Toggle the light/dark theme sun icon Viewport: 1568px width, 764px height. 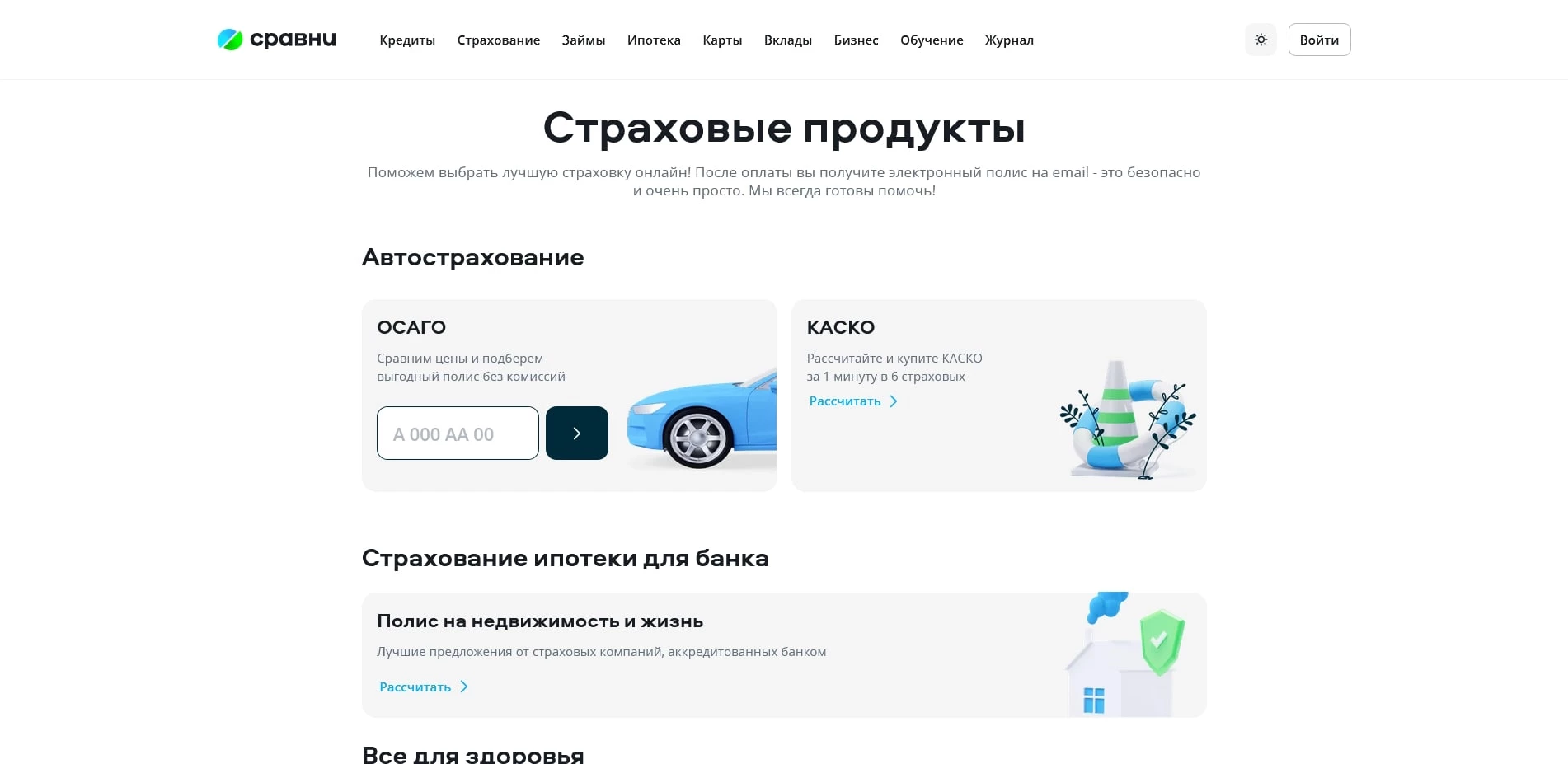tap(1261, 40)
